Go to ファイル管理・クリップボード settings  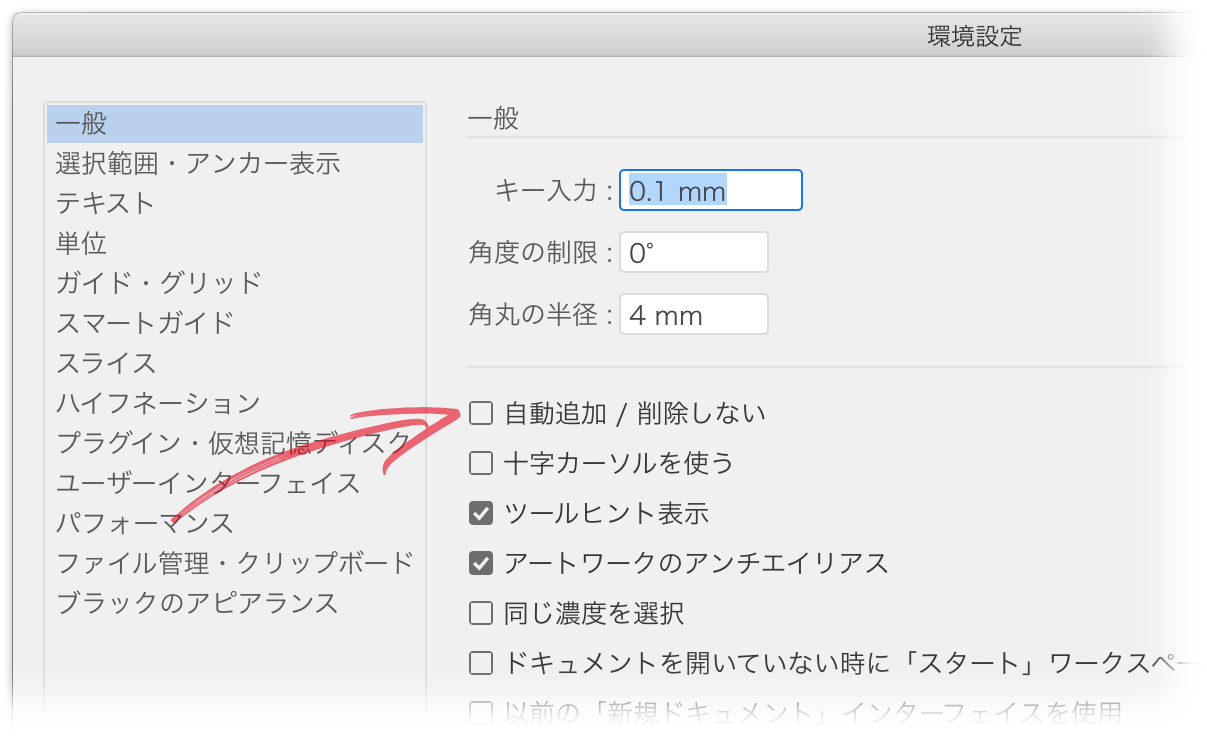[x=235, y=563]
